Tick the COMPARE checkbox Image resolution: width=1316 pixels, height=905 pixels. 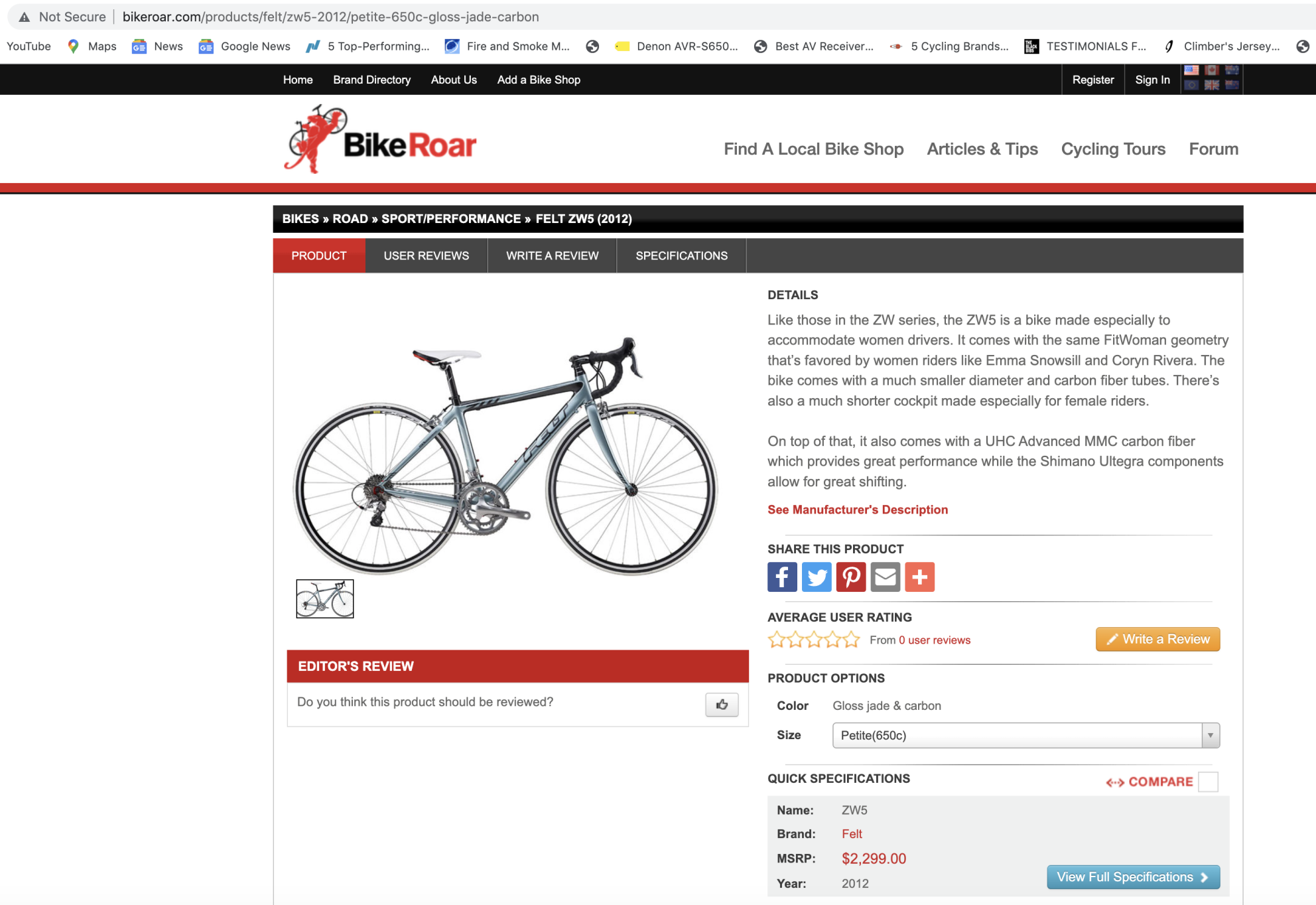tap(1209, 782)
